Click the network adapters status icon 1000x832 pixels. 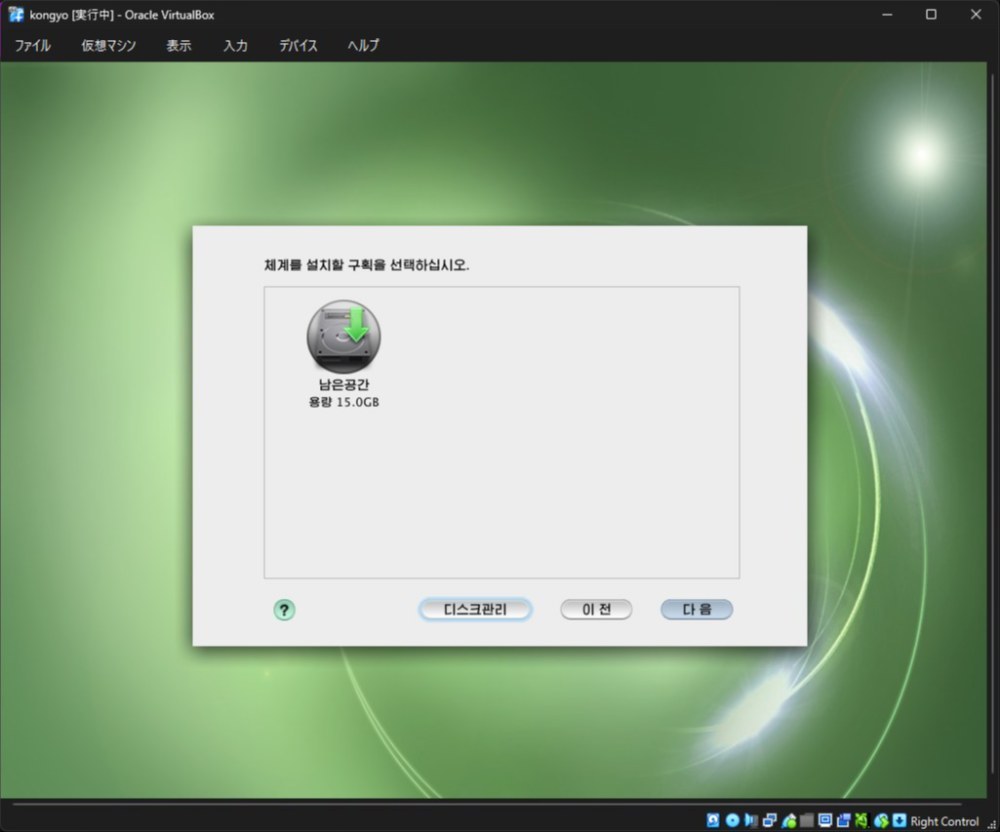click(x=770, y=821)
